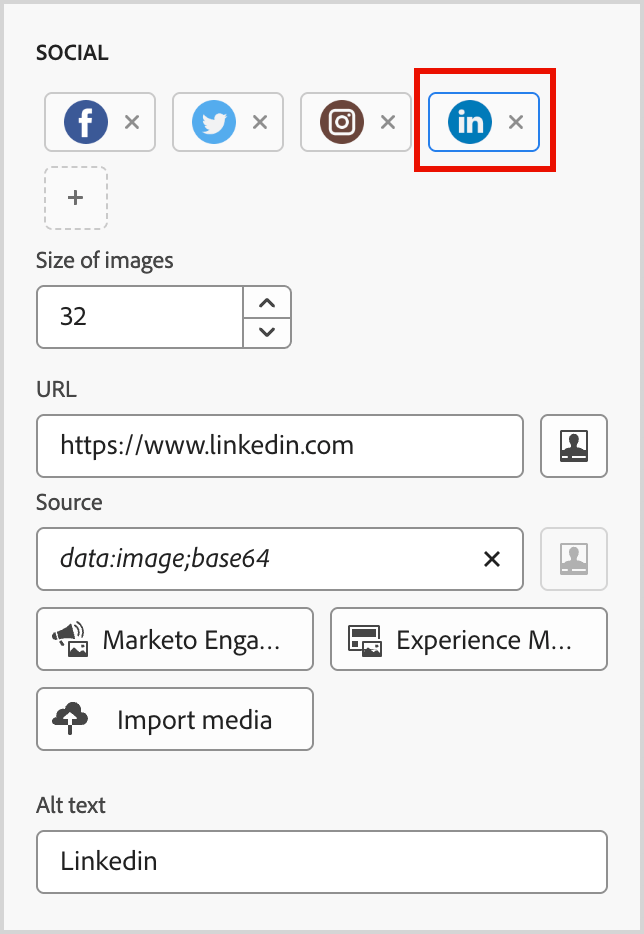Select the highlighted LinkedIn social icon
Viewport: 644px width, 934px height.
coord(471,122)
